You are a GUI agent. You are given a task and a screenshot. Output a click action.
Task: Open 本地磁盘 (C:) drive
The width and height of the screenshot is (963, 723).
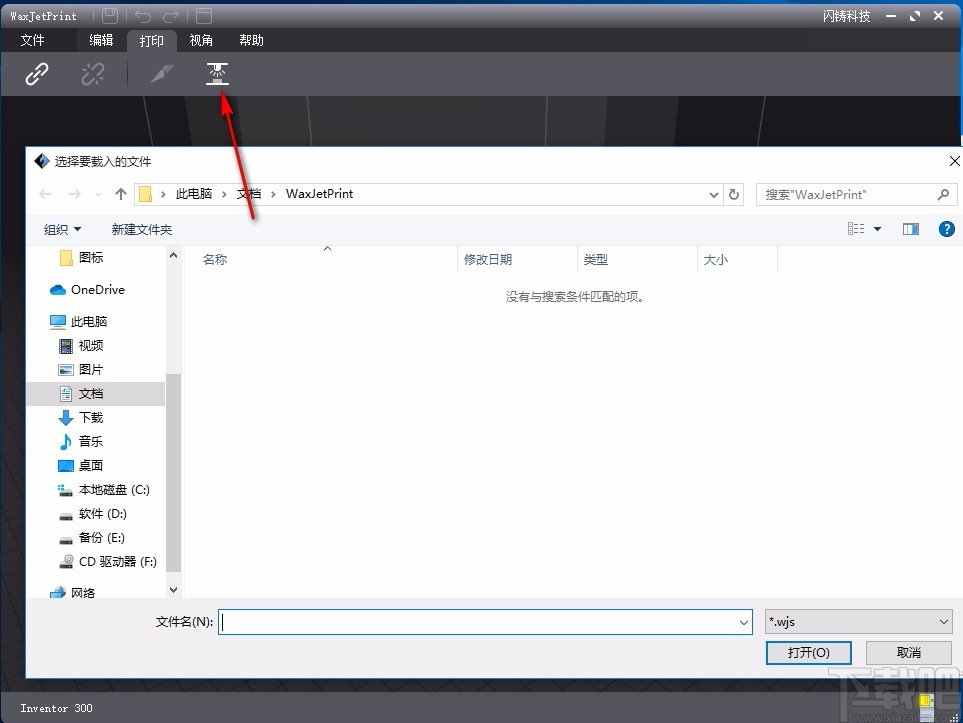[x=114, y=490]
